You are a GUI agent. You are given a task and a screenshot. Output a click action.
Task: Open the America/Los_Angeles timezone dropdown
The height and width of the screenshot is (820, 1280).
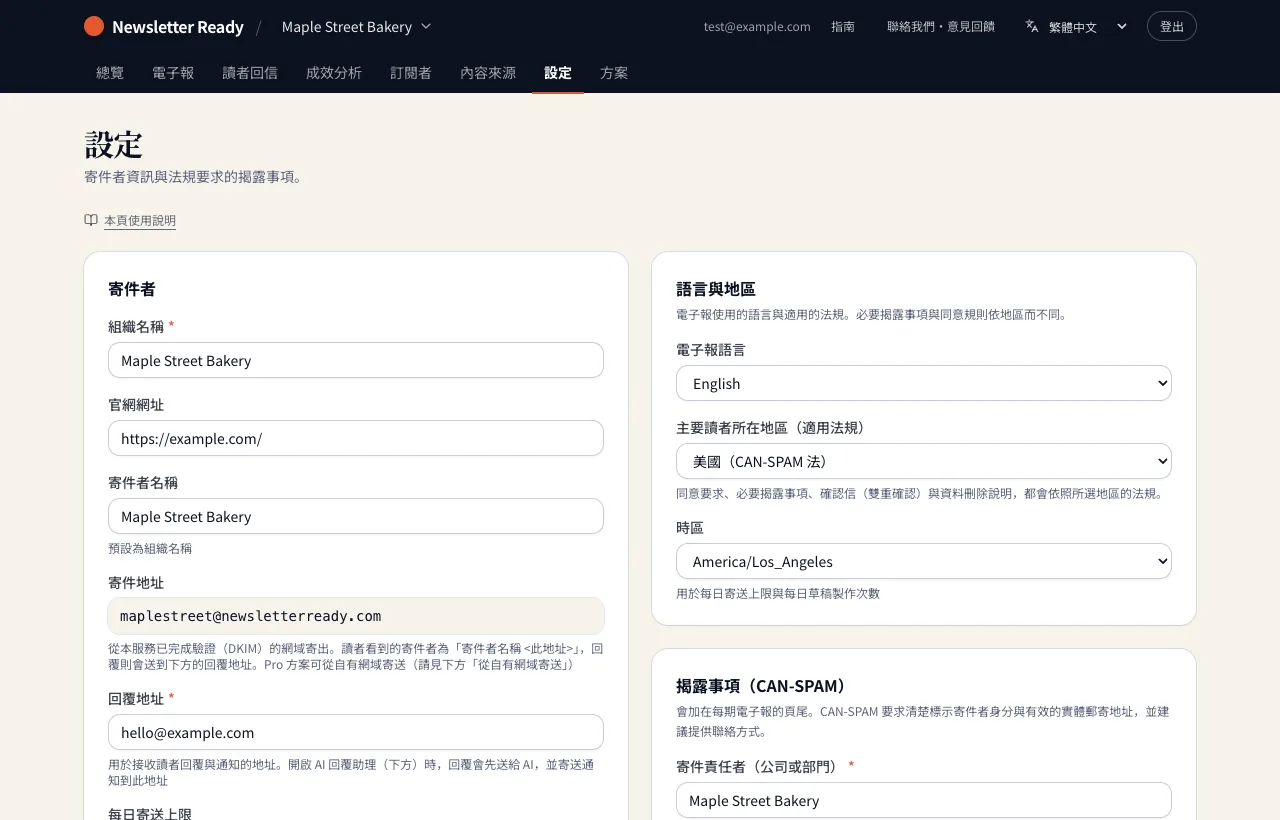pos(924,561)
